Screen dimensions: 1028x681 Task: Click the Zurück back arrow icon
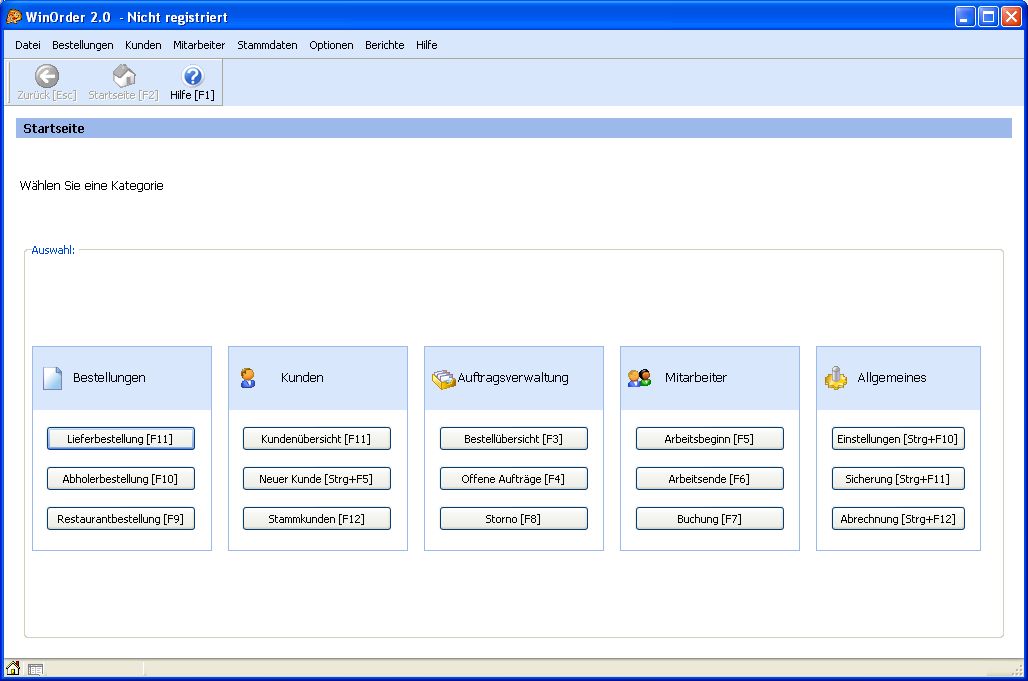pos(47,76)
